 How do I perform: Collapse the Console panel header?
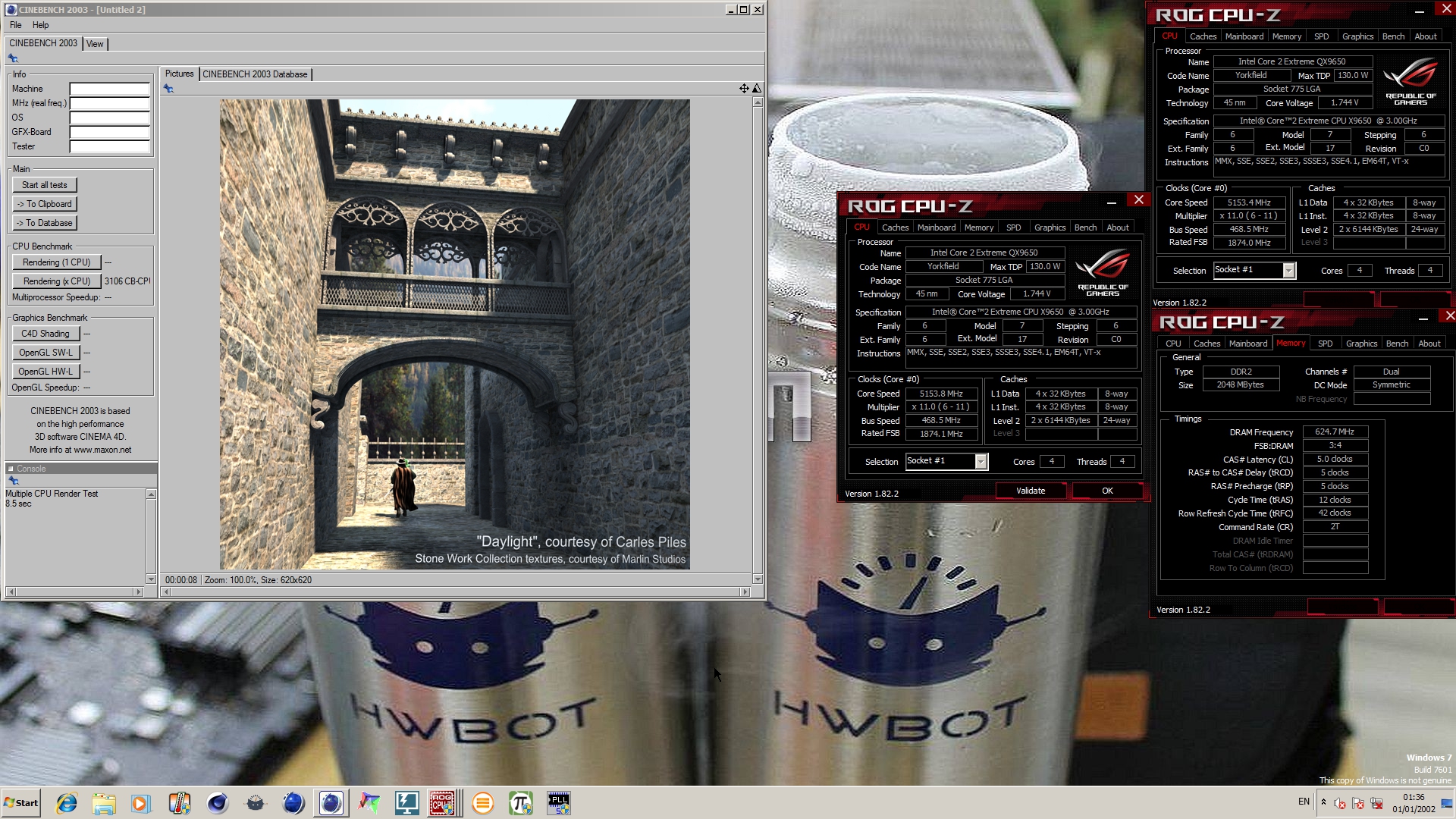click(x=11, y=469)
